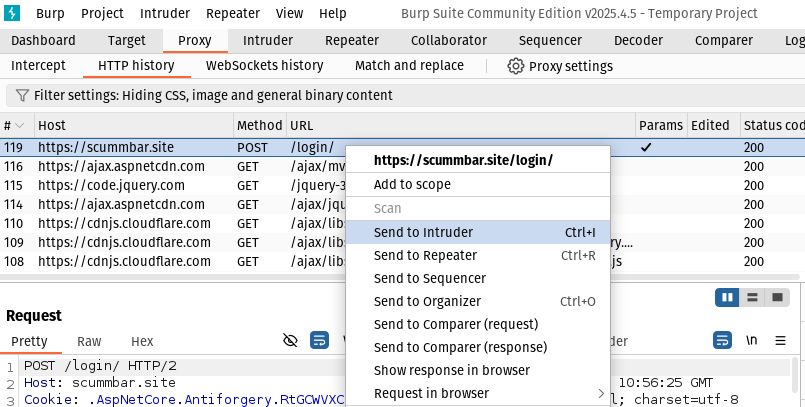Click the Burp Suite logo icon
This screenshot has height=407, width=805.
coord(12,13)
